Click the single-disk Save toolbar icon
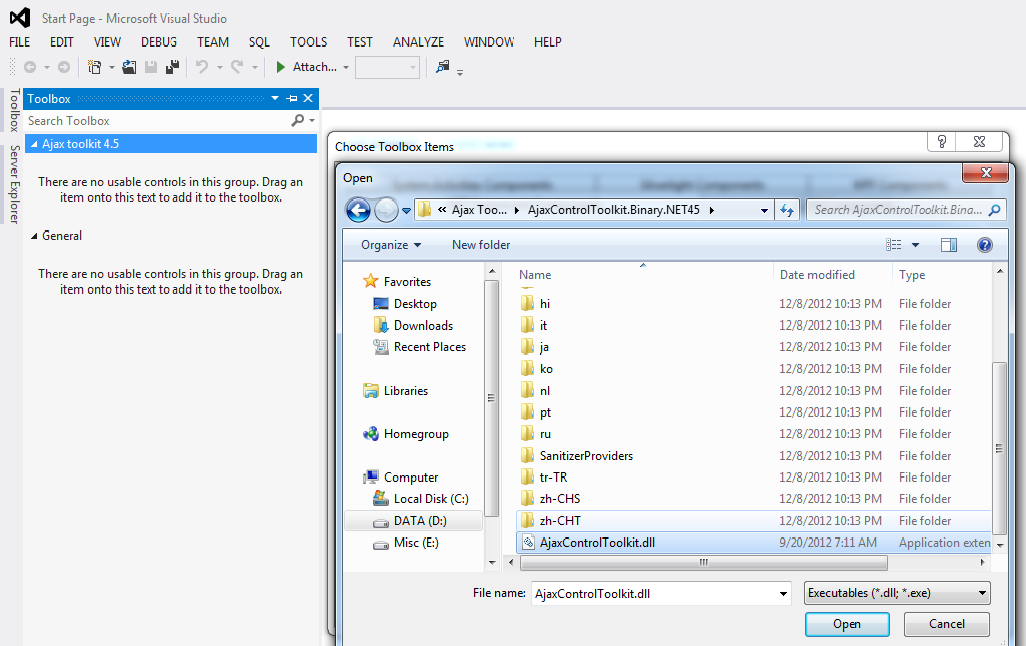The width and height of the screenshot is (1026, 646). tap(150, 67)
